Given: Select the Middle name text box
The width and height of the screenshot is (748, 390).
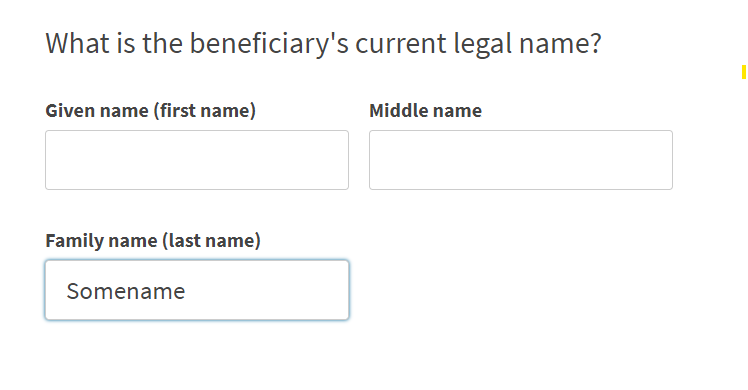Looking at the screenshot, I should tap(521, 160).
